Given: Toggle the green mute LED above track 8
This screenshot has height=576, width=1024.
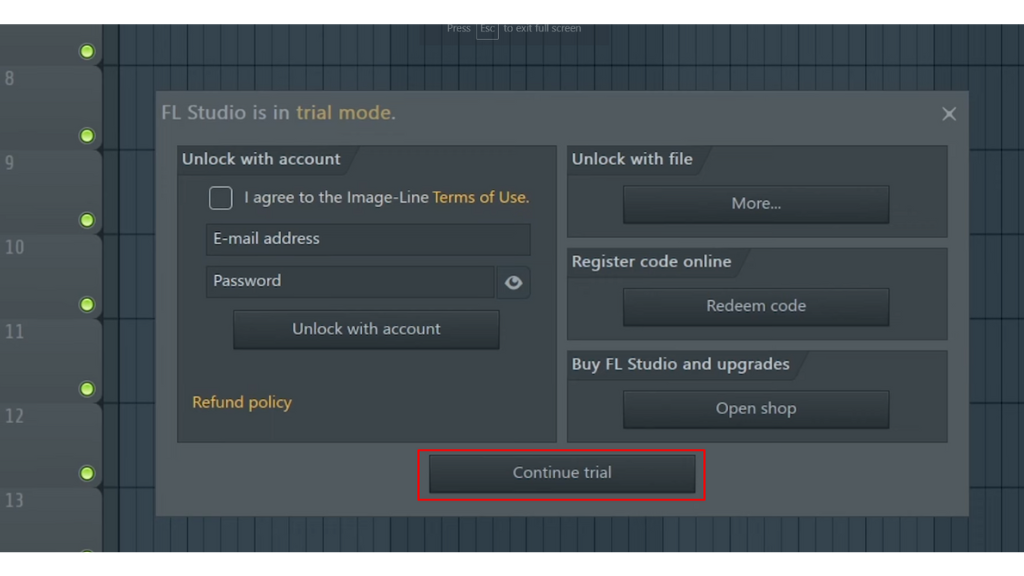Looking at the screenshot, I should [87, 52].
